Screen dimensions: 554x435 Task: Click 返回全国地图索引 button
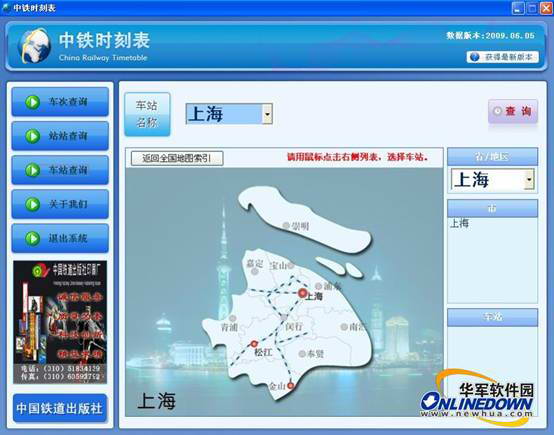tap(177, 158)
